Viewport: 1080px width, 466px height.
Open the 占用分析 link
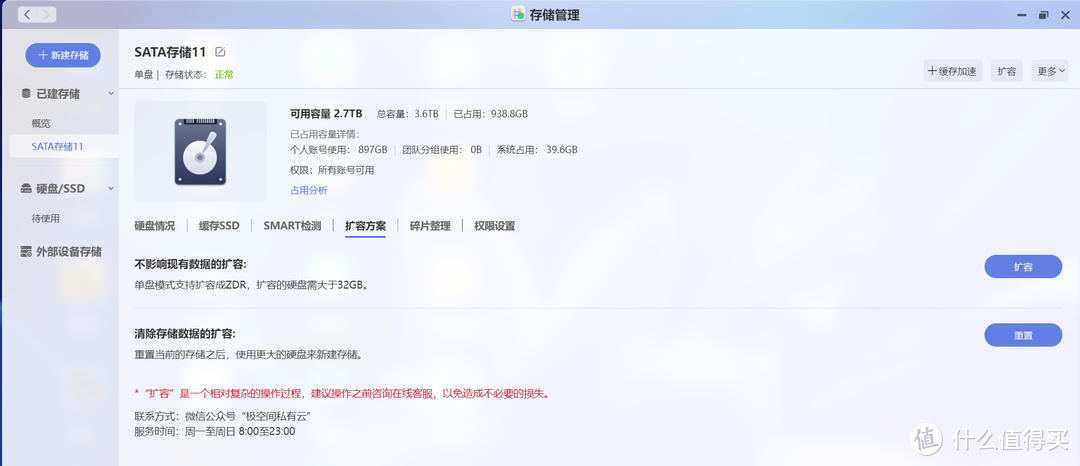point(309,191)
